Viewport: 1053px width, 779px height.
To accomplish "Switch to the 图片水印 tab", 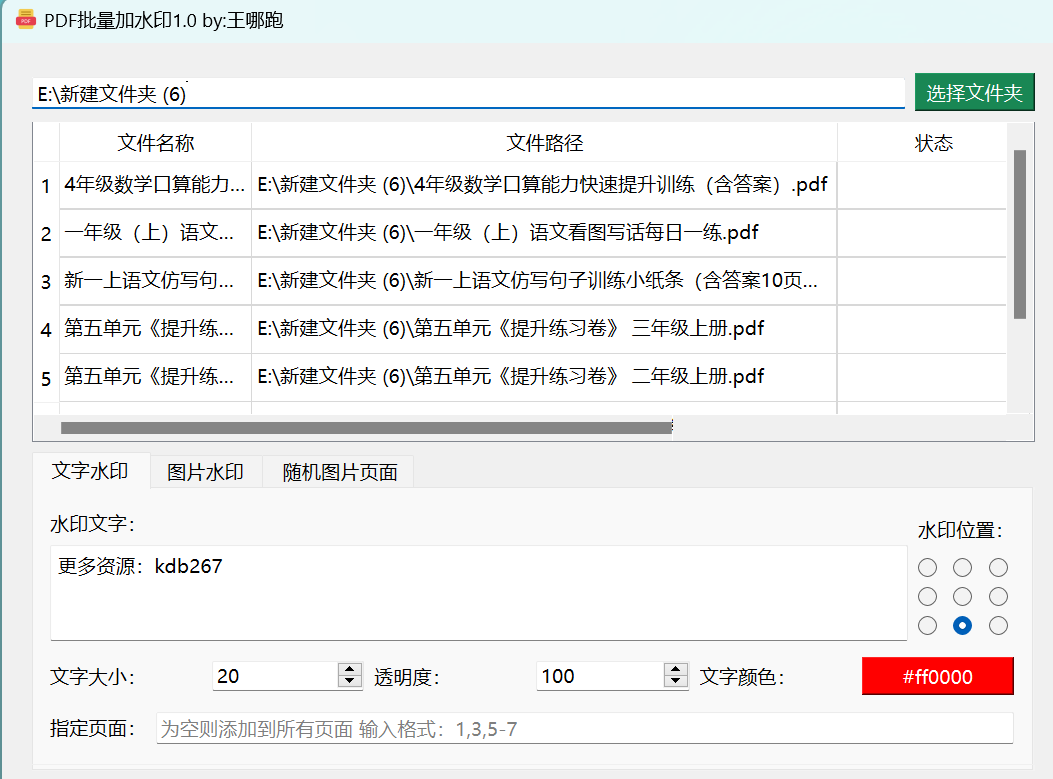I will 205,472.
